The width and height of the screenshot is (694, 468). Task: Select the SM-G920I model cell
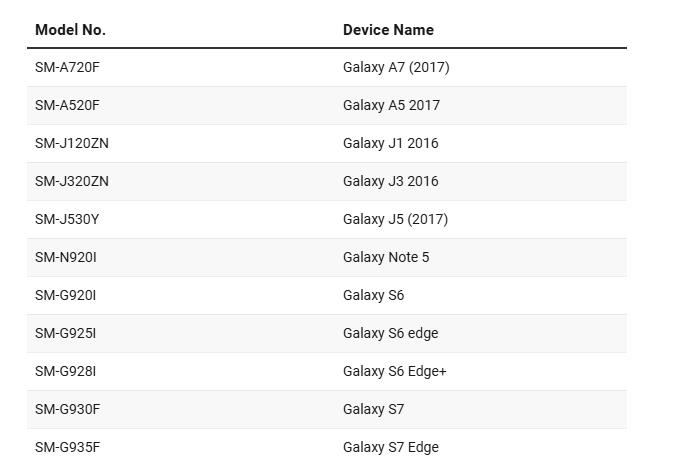coord(66,295)
